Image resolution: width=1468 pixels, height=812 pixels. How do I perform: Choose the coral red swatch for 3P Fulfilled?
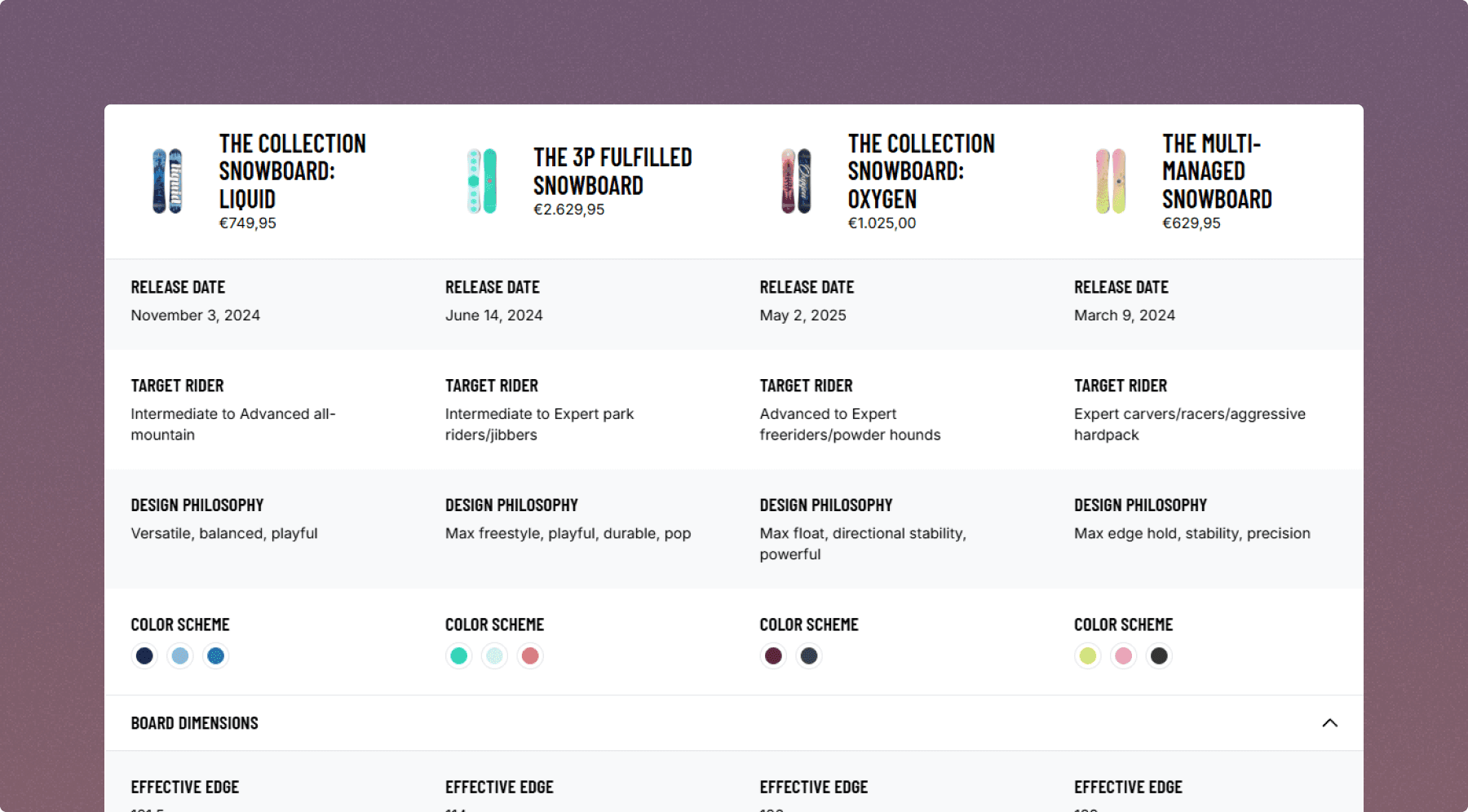coord(530,655)
